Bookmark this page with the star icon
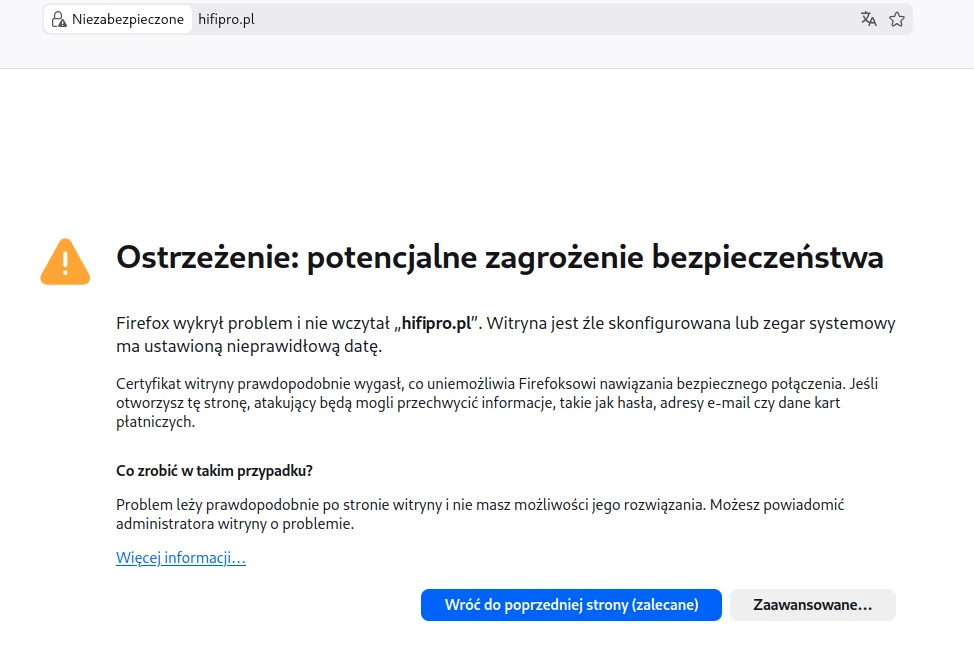 [897, 19]
